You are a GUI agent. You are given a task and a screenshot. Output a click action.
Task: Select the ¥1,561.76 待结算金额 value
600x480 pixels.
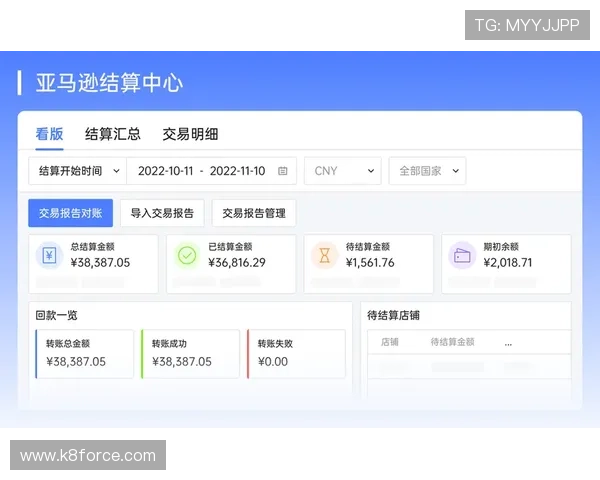(370, 263)
